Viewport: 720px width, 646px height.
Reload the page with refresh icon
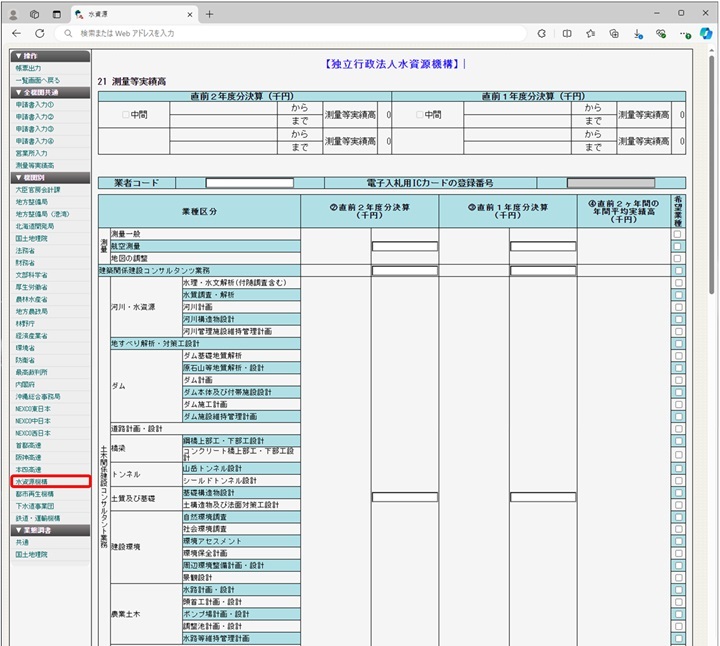40,34
